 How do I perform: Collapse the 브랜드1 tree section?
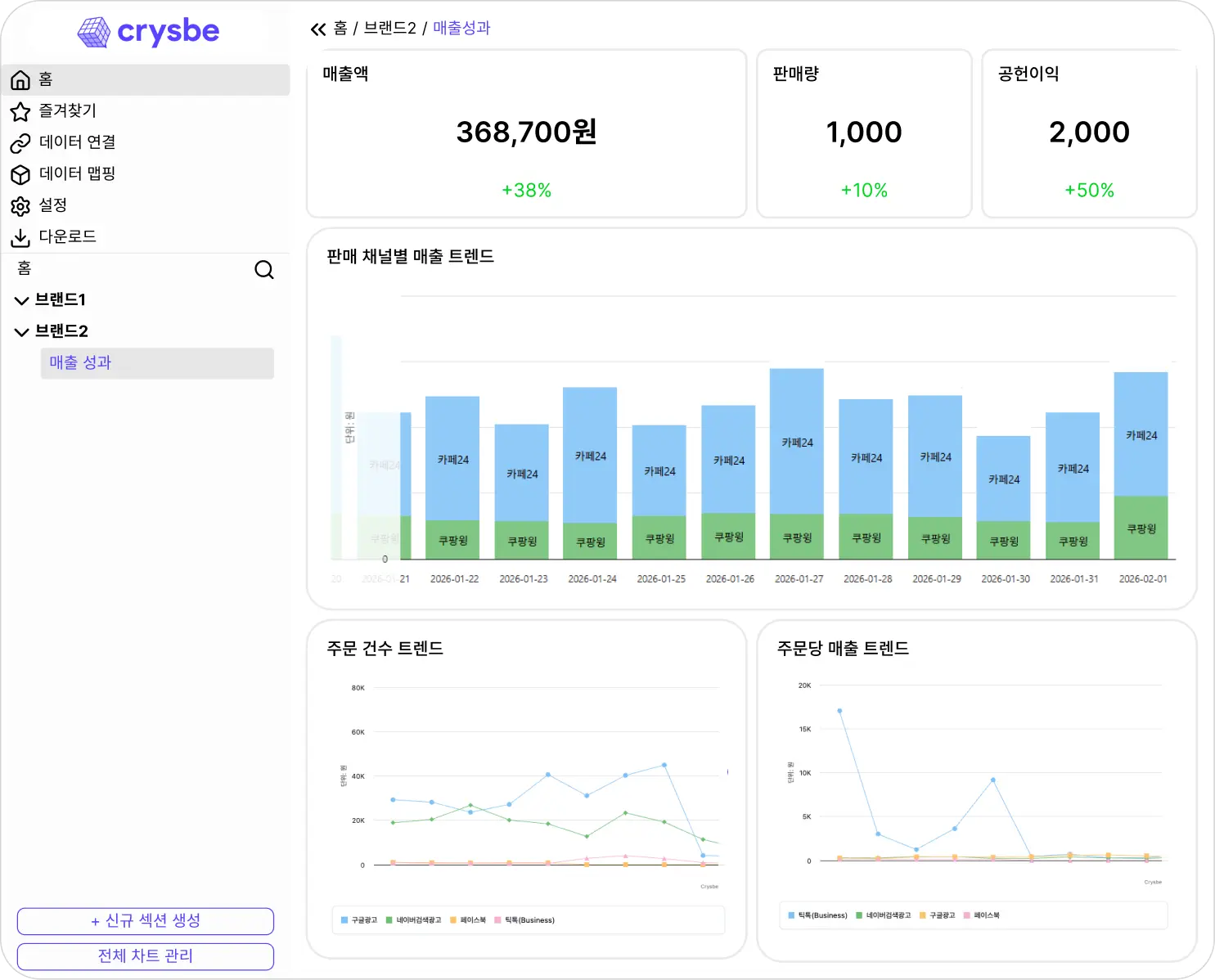[21, 299]
